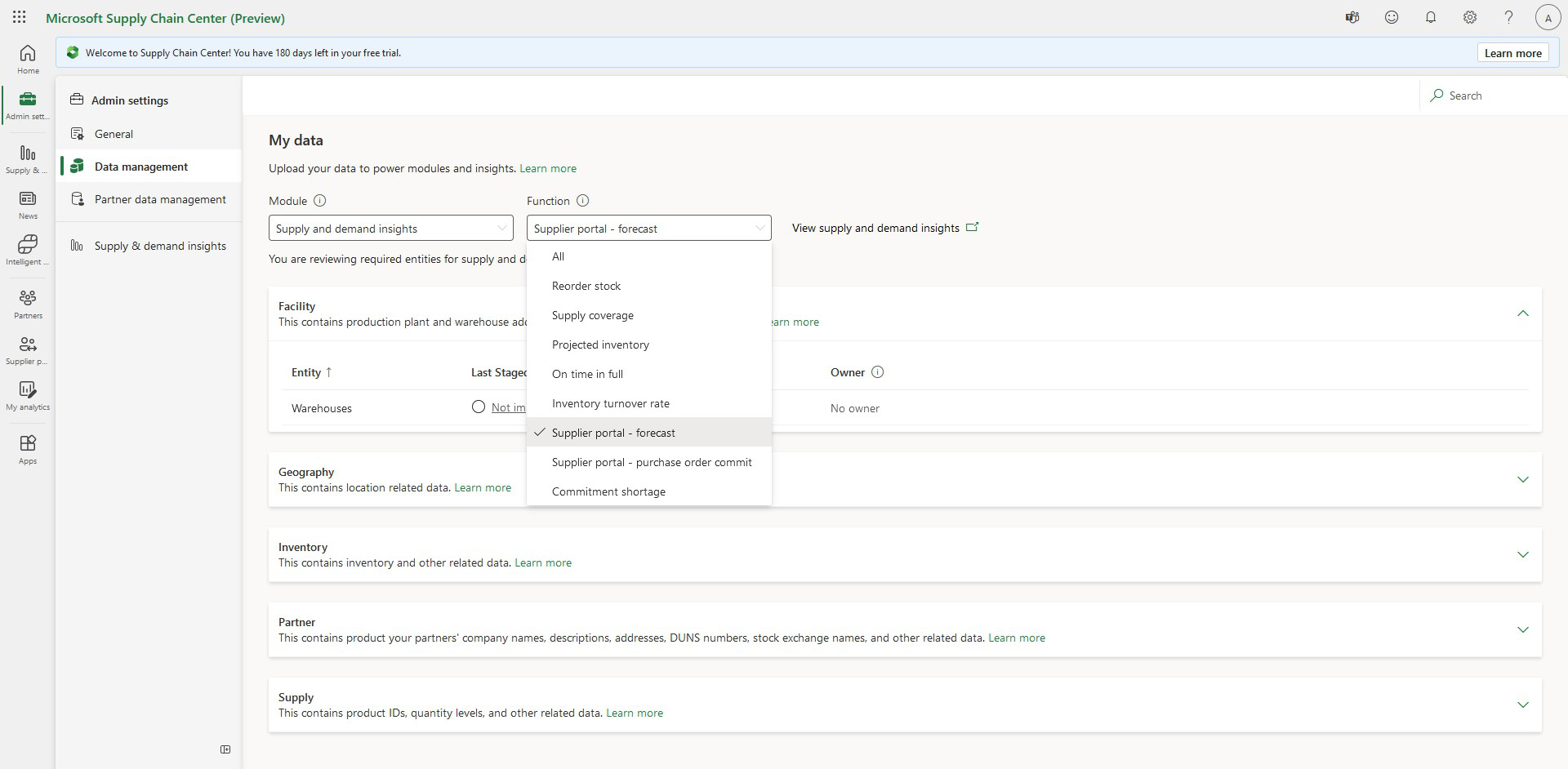Screen dimensions: 1568x769
Task: Click the Warehouses entity cell
Action: click(x=322, y=408)
